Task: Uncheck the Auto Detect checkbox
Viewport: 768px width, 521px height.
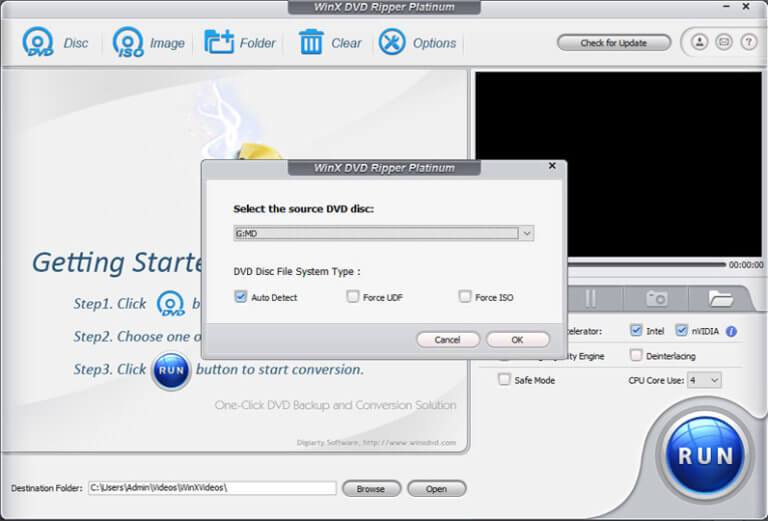Action: [x=240, y=297]
